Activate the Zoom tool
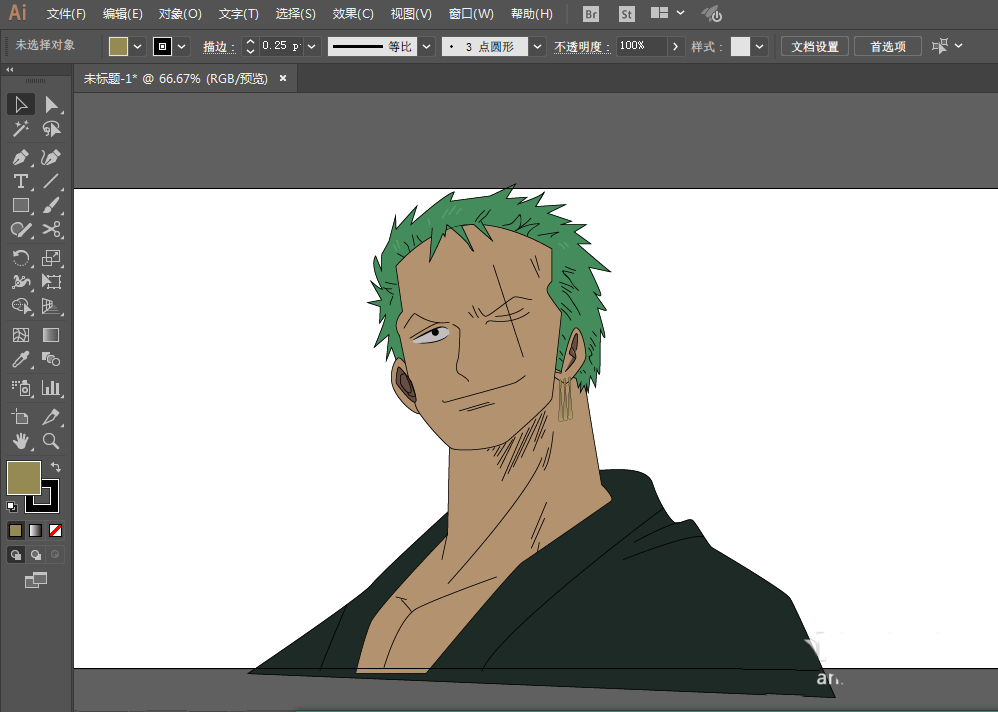998x712 pixels. (x=51, y=440)
